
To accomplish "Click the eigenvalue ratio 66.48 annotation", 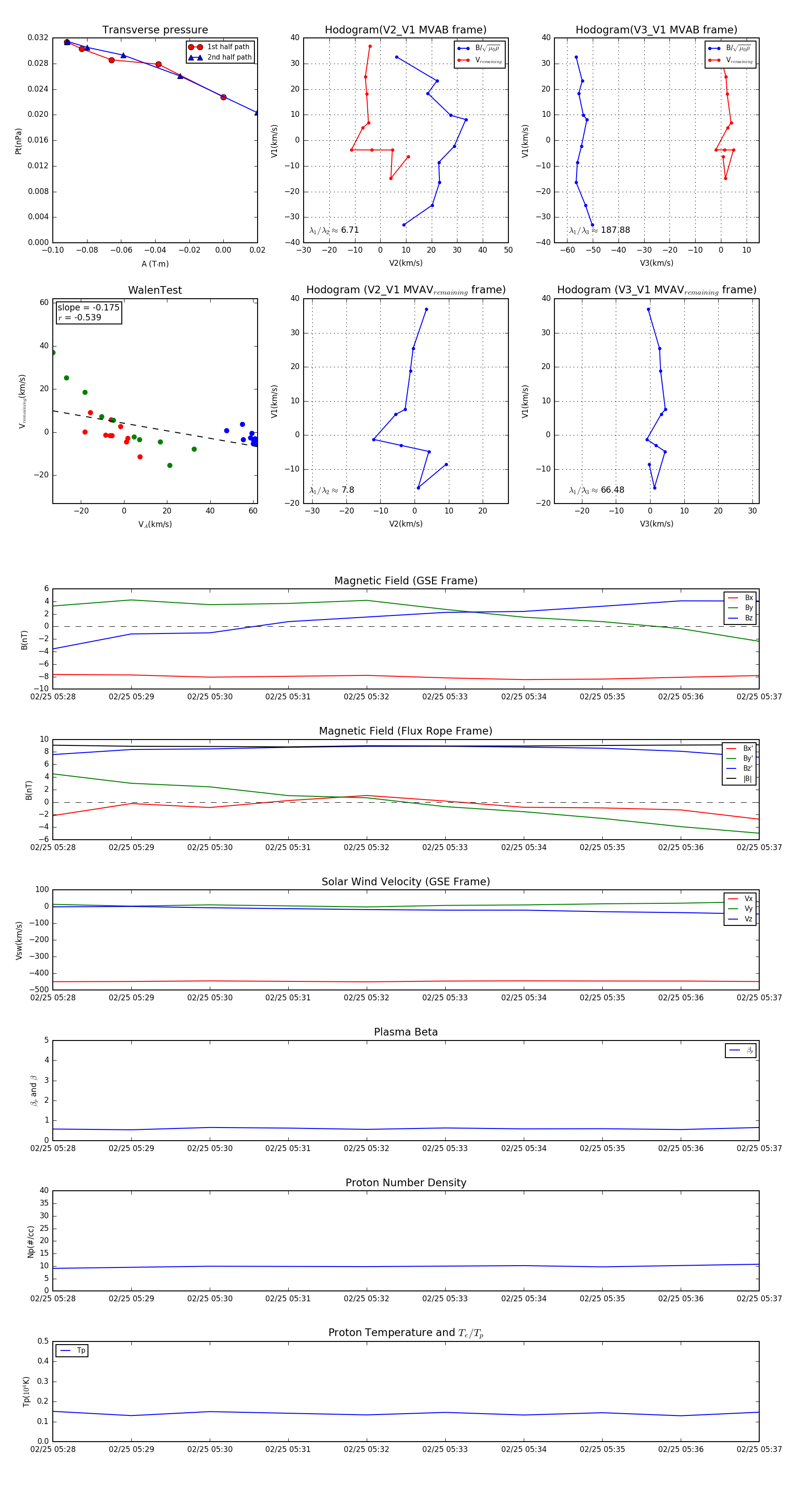I will click(x=596, y=490).
